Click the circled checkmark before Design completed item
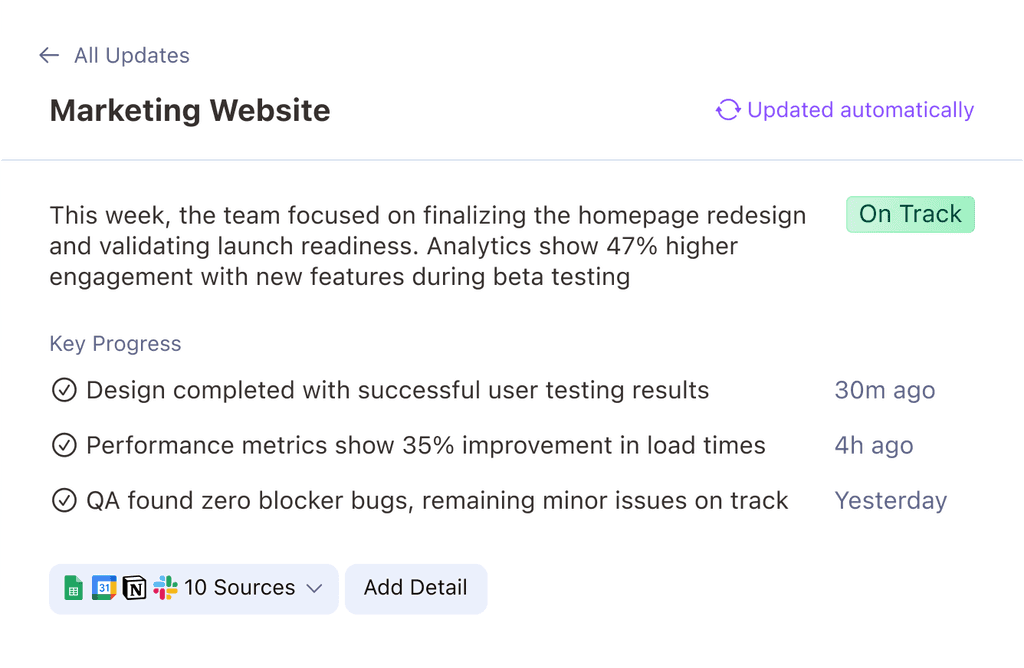 click(x=62, y=390)
